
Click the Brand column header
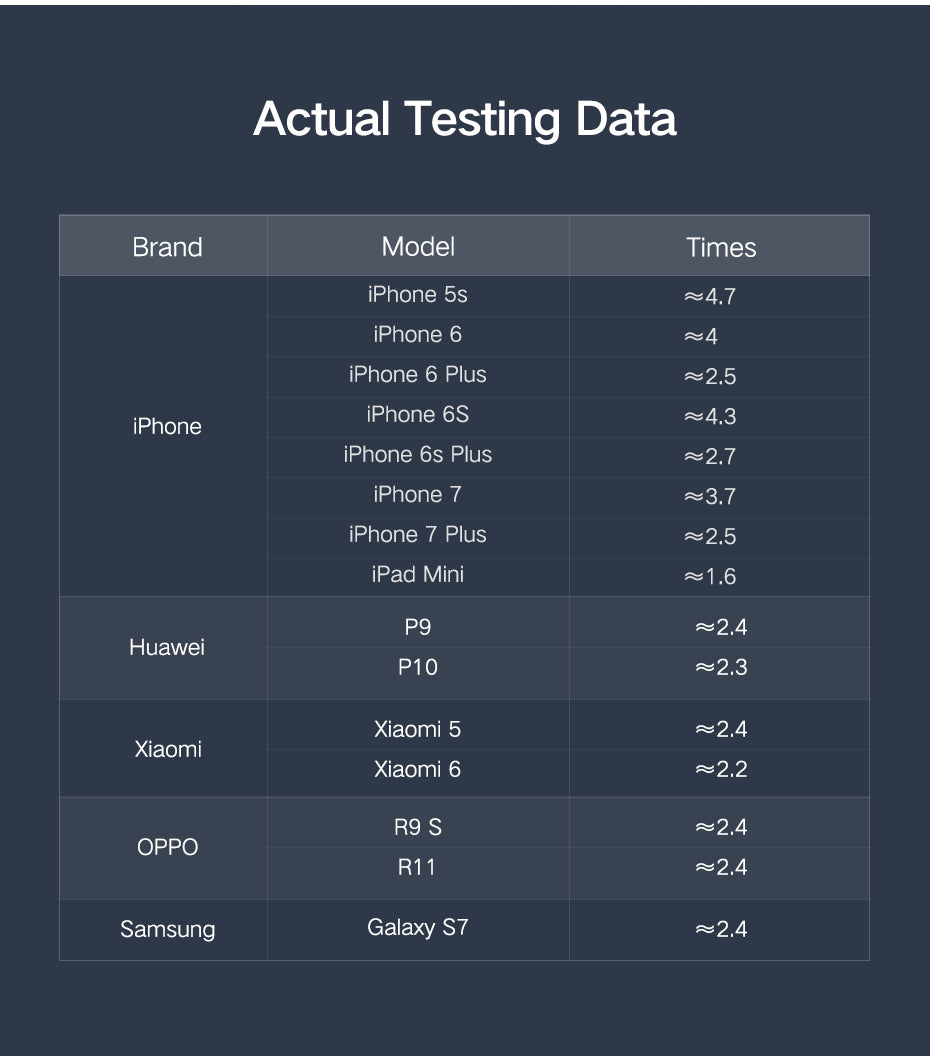point(167,247)
